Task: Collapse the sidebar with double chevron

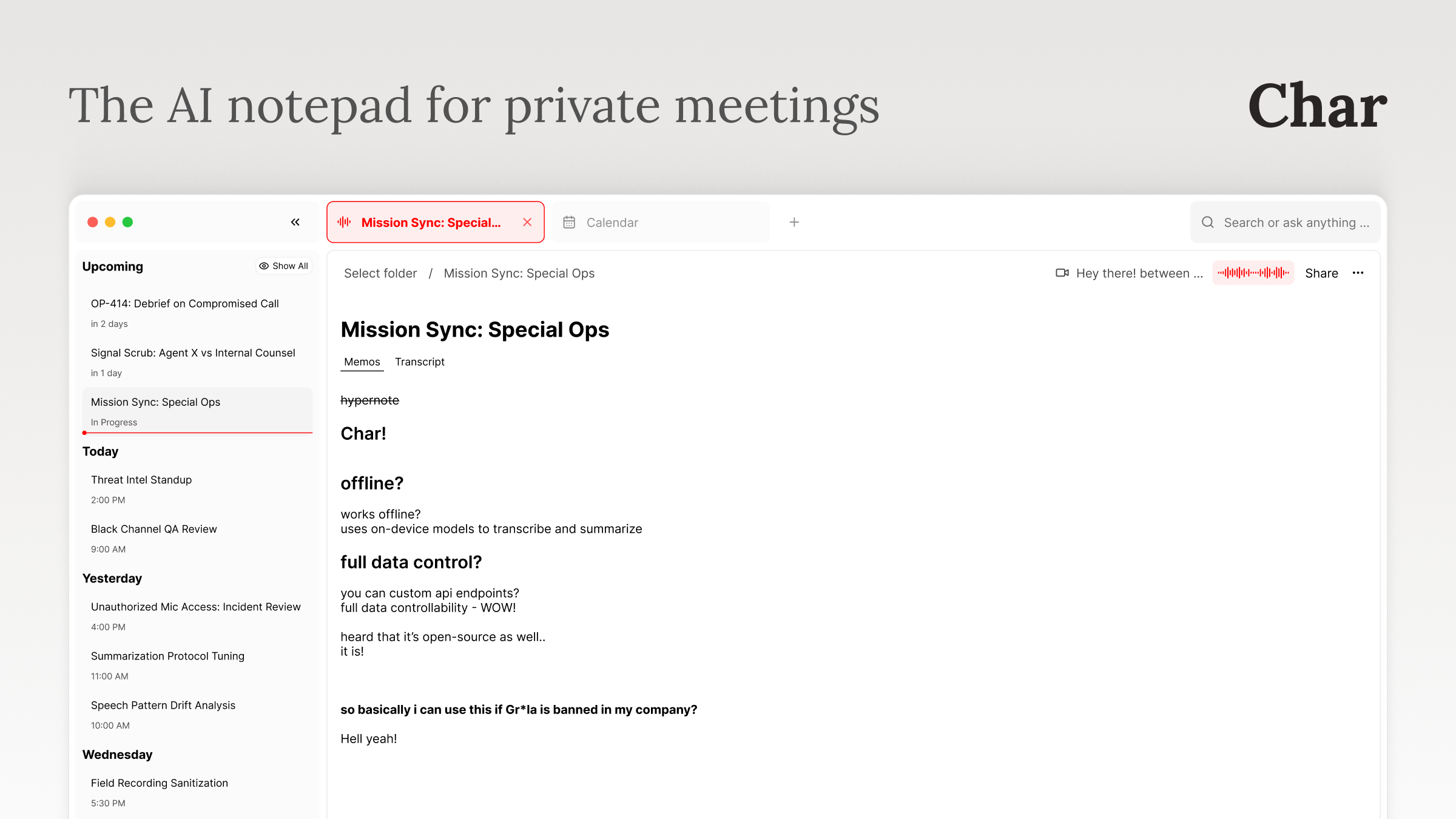Action: 295,222
